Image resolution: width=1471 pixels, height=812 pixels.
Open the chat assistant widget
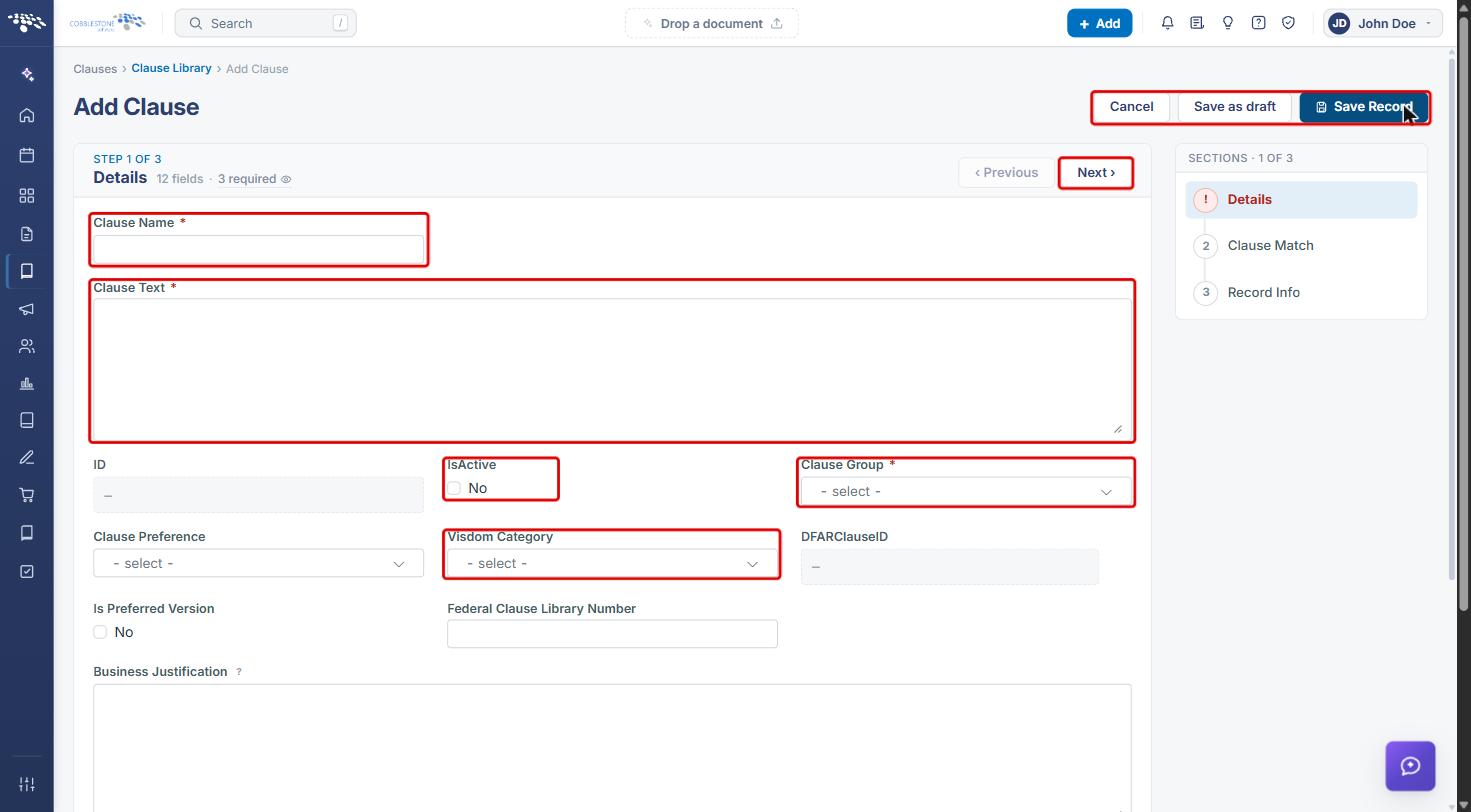click(1410, 766)
